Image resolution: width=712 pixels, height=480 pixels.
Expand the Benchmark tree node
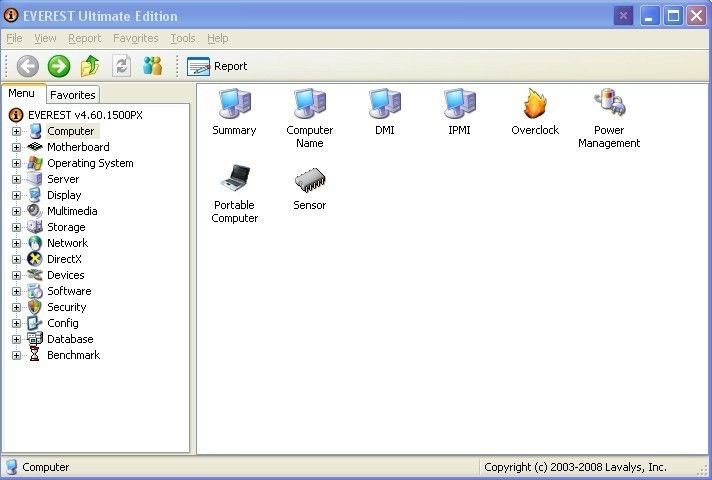(16, 355)
